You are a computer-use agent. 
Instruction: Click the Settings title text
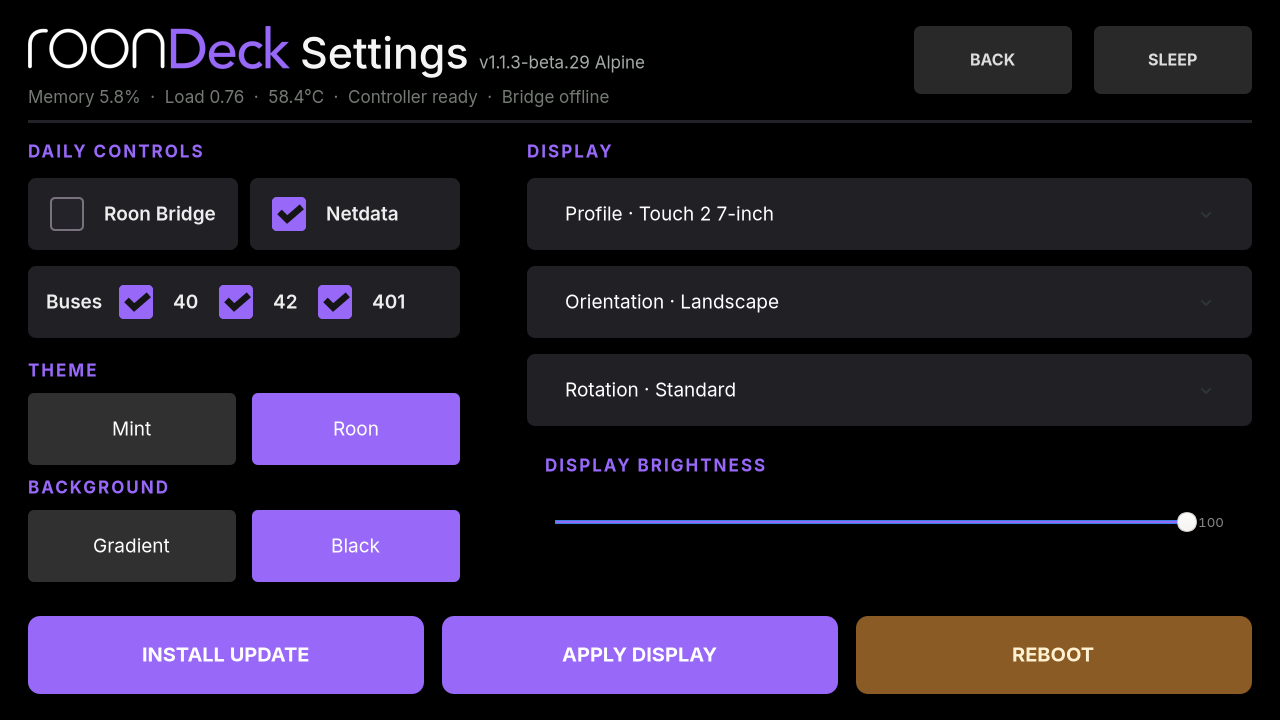[x=384, y=53]
